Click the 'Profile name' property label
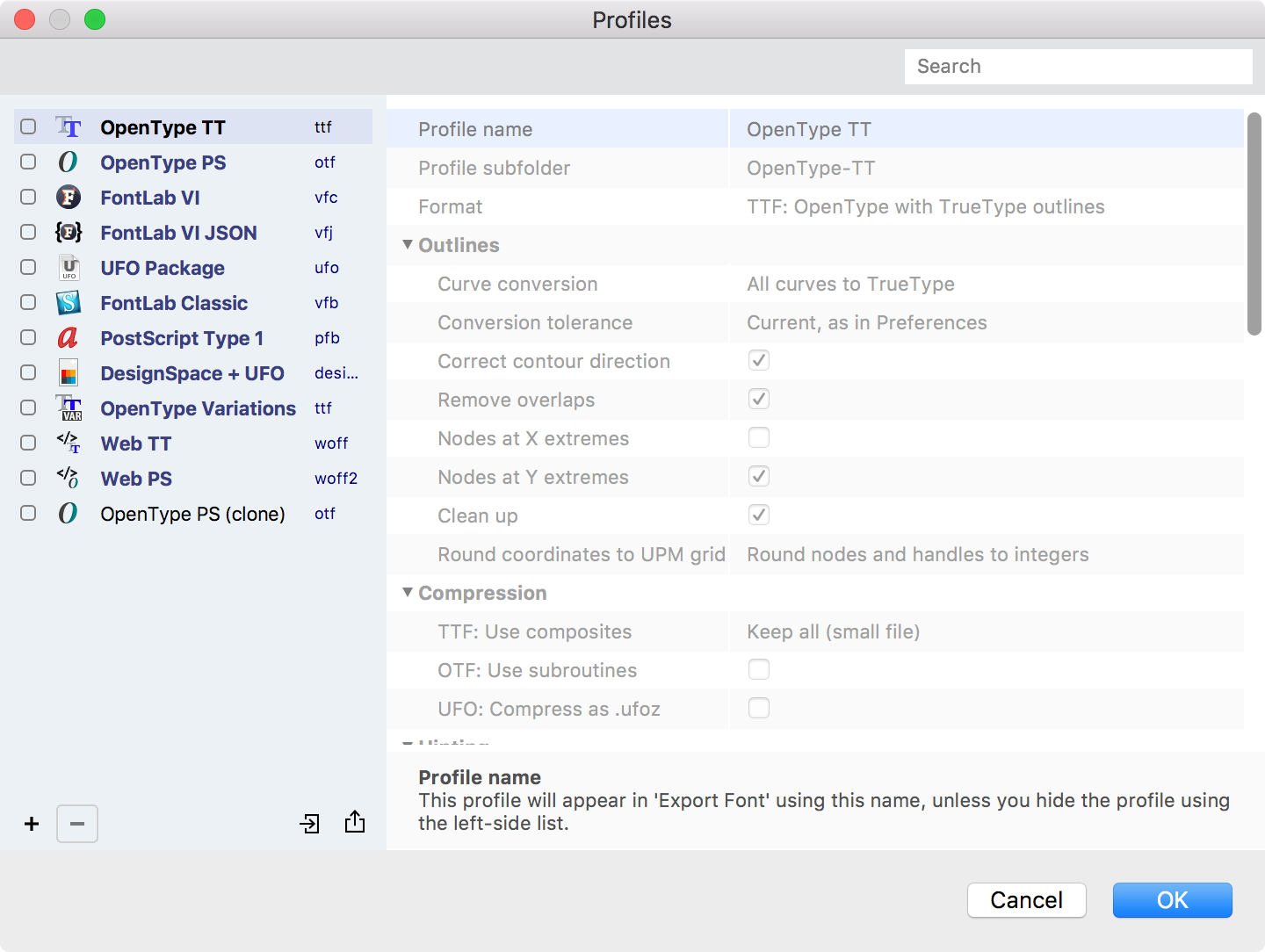The image size is (1265, 952). pos(475,129)
